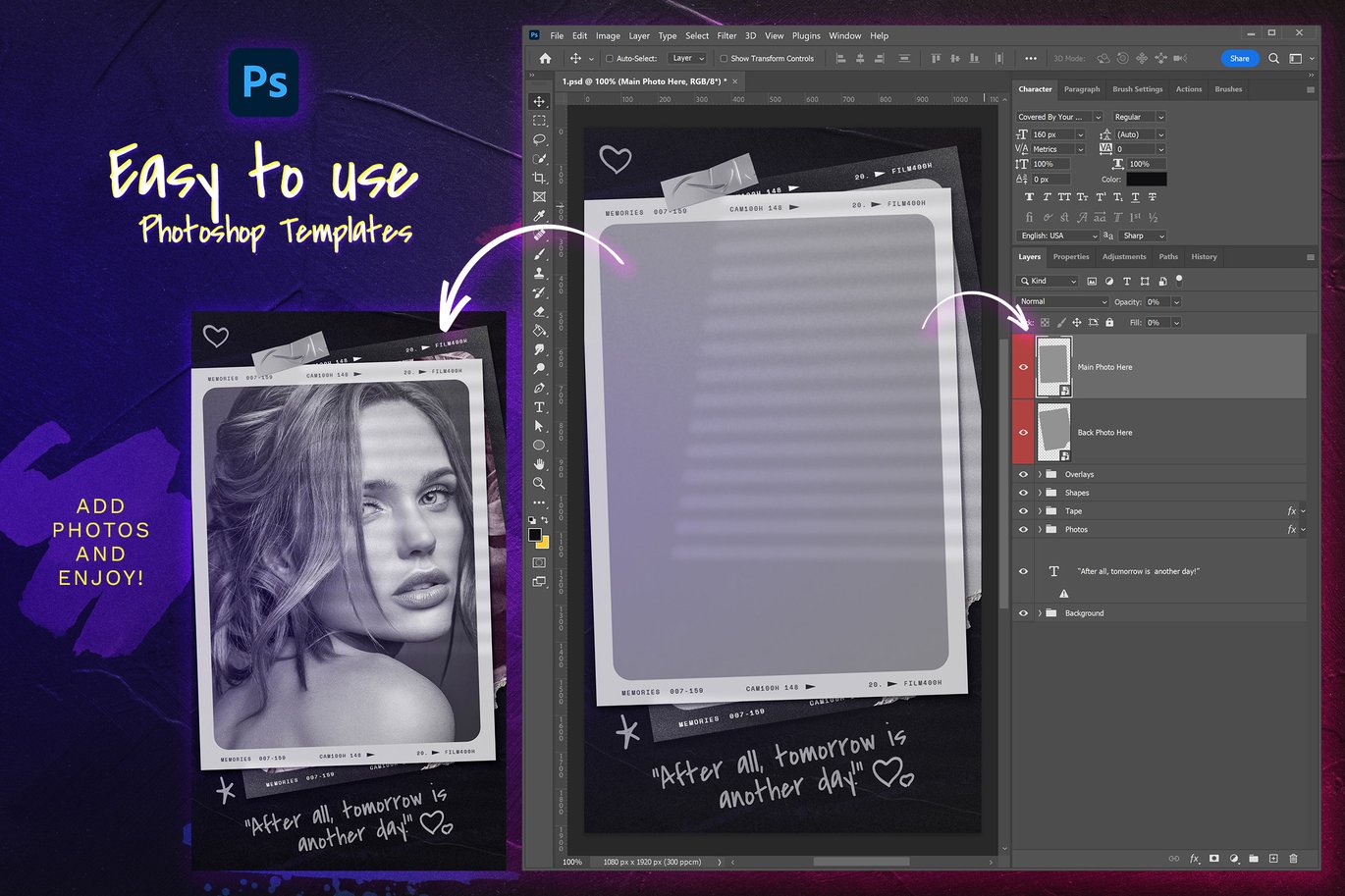1345x896 pixels.
Task: Click the Delete layer trash icon
Action: coord(1293,859)
